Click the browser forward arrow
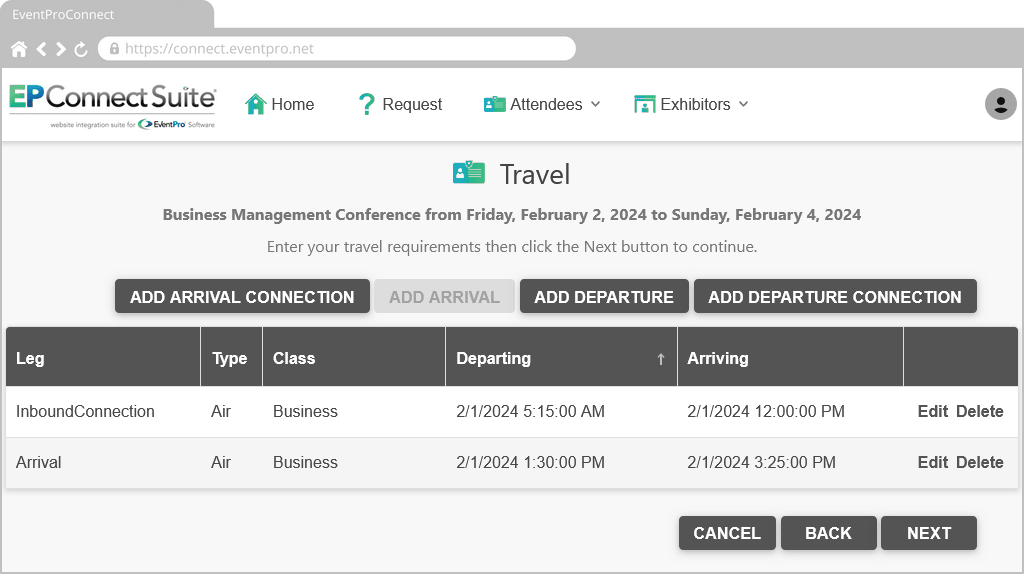1024x574 pixels. (x=61, y=49)
